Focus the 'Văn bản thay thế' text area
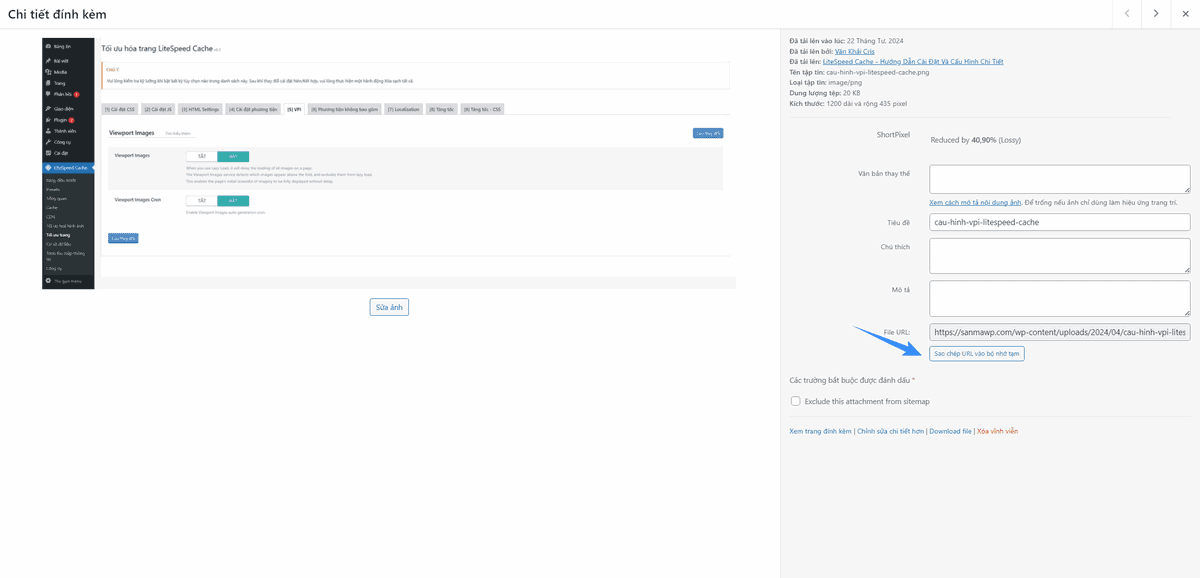 coord(1059,179)
